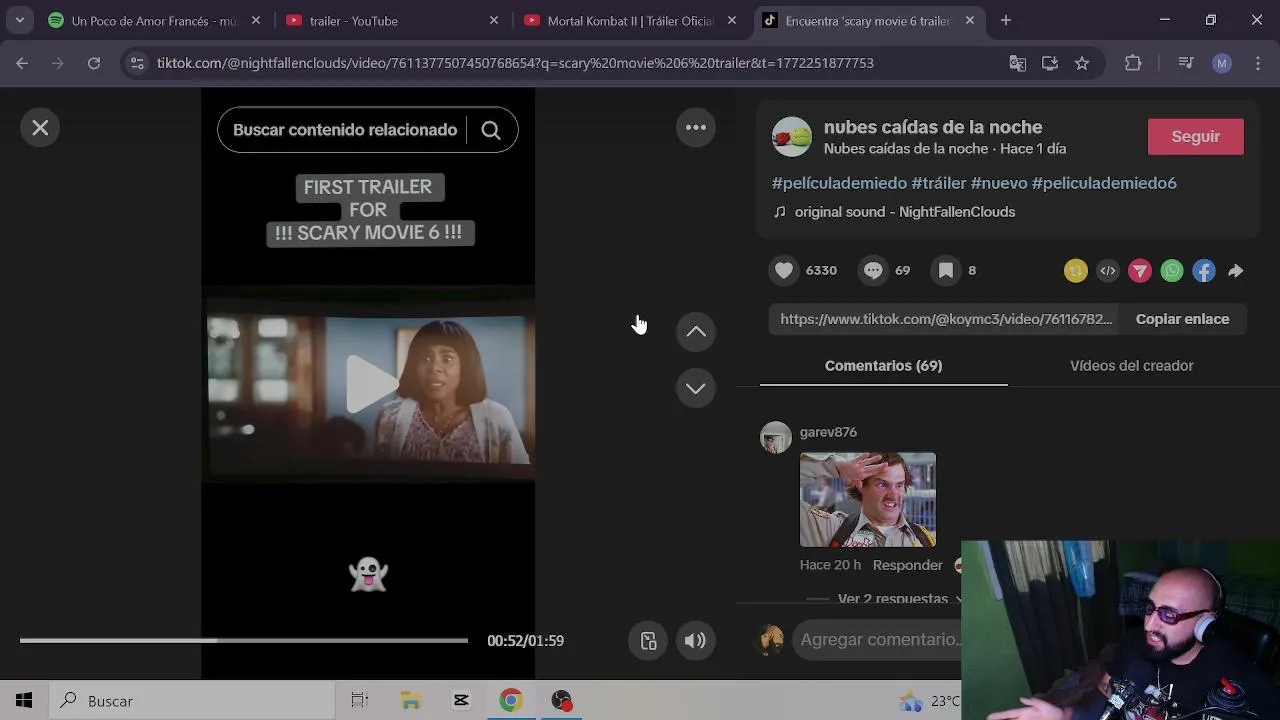Open the creator's profile avatar
This screenshot has height=720, width=1280.
pyautogui.click(x=792, y=137)
